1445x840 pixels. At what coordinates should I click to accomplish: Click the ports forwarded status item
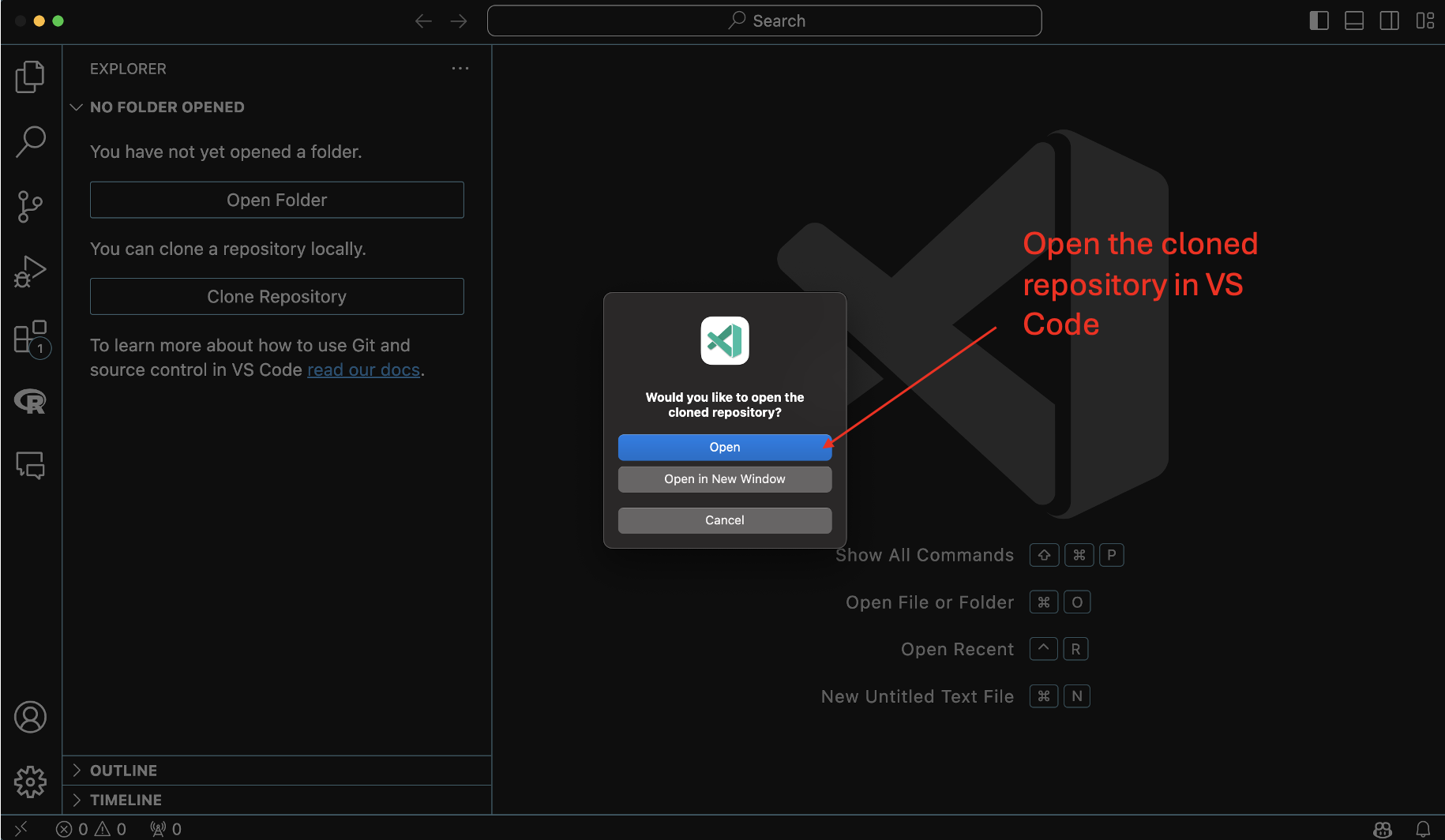[166, 829]
